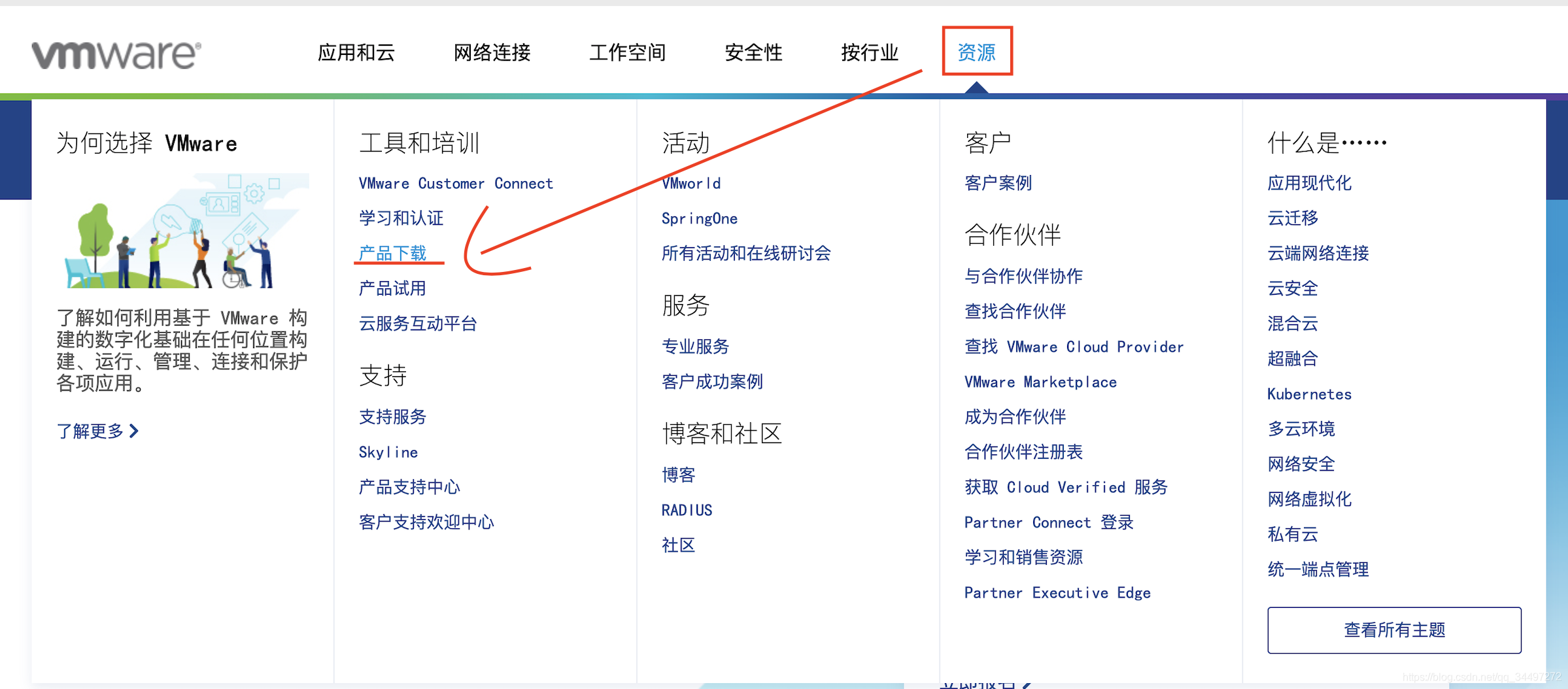Click the VMworld link
1568x689 pixels.
point(692,184)
